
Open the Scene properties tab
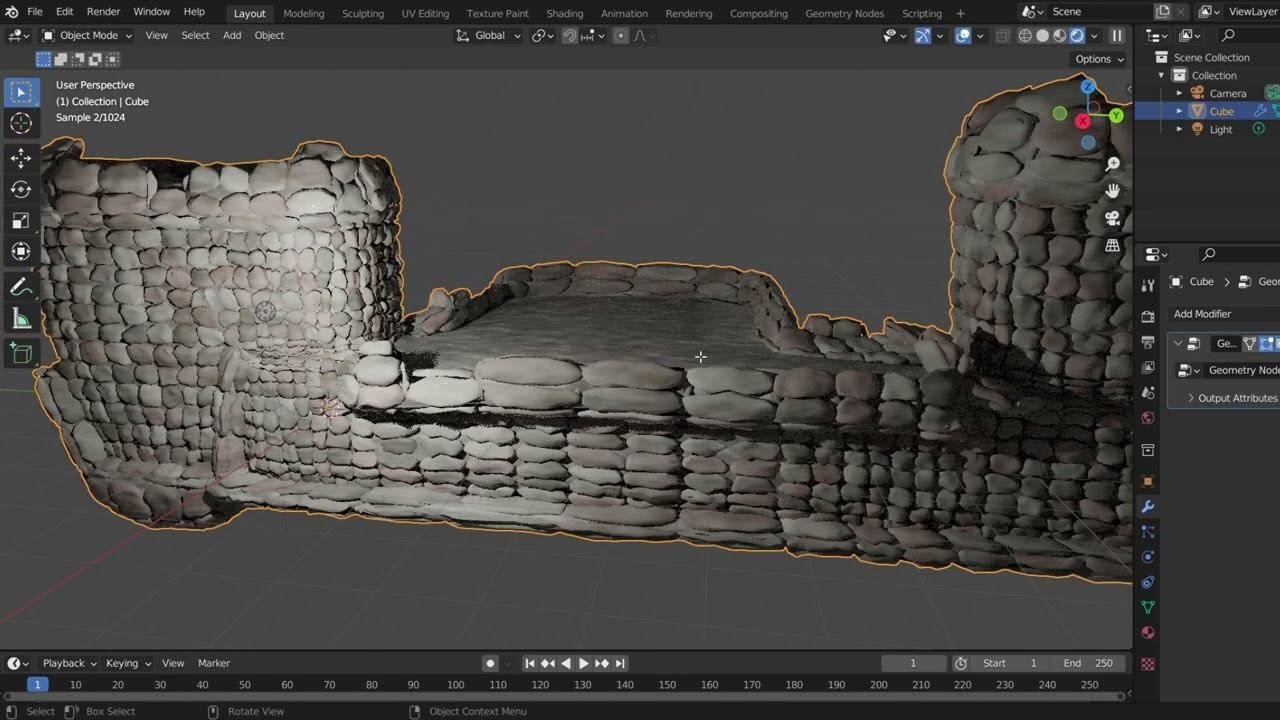coord(1148,393)
